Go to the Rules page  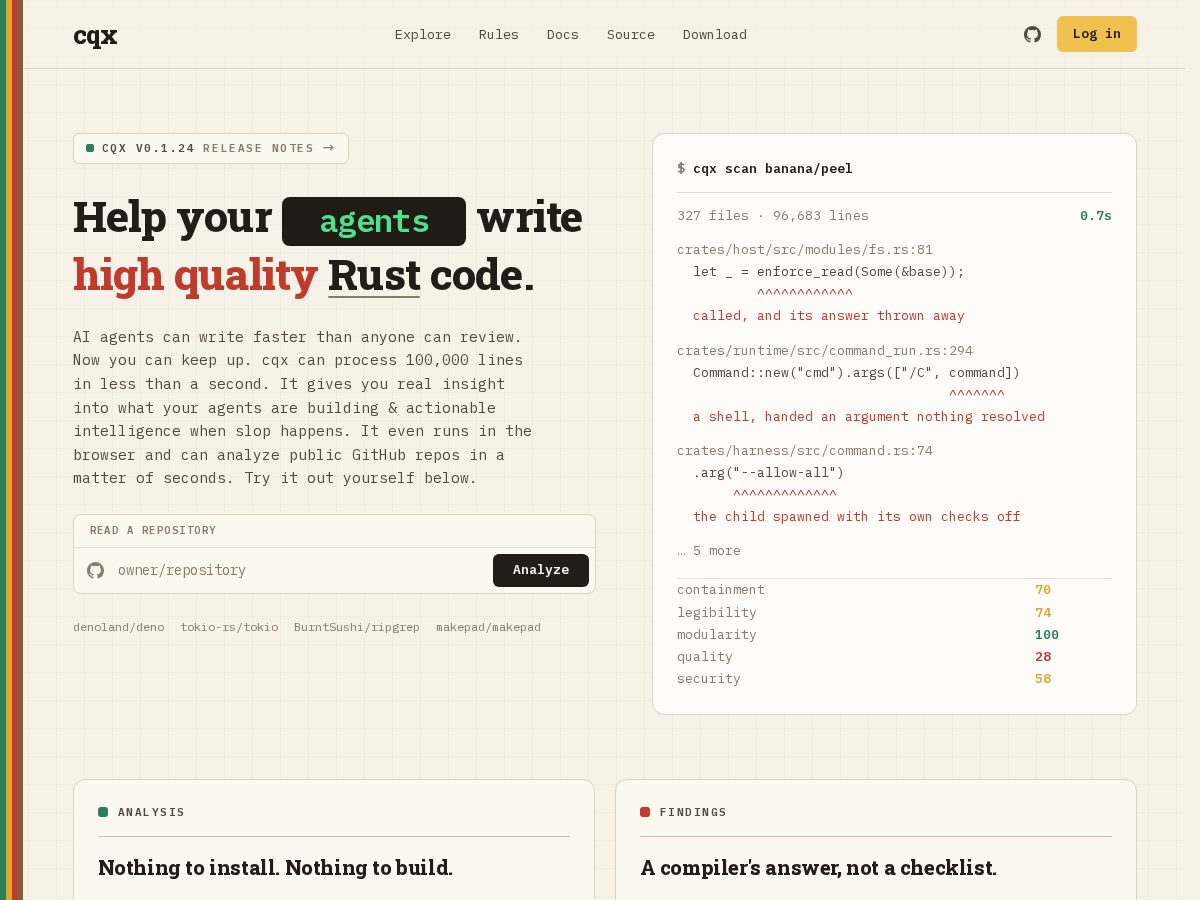click(x=499, y=34)
